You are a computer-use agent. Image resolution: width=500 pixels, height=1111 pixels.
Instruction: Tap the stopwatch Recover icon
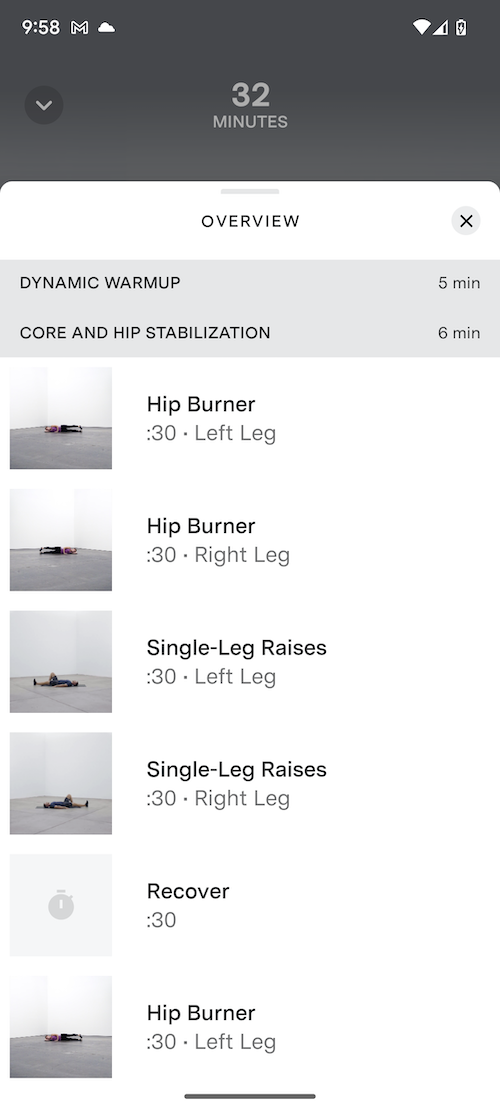coord(61,905)
